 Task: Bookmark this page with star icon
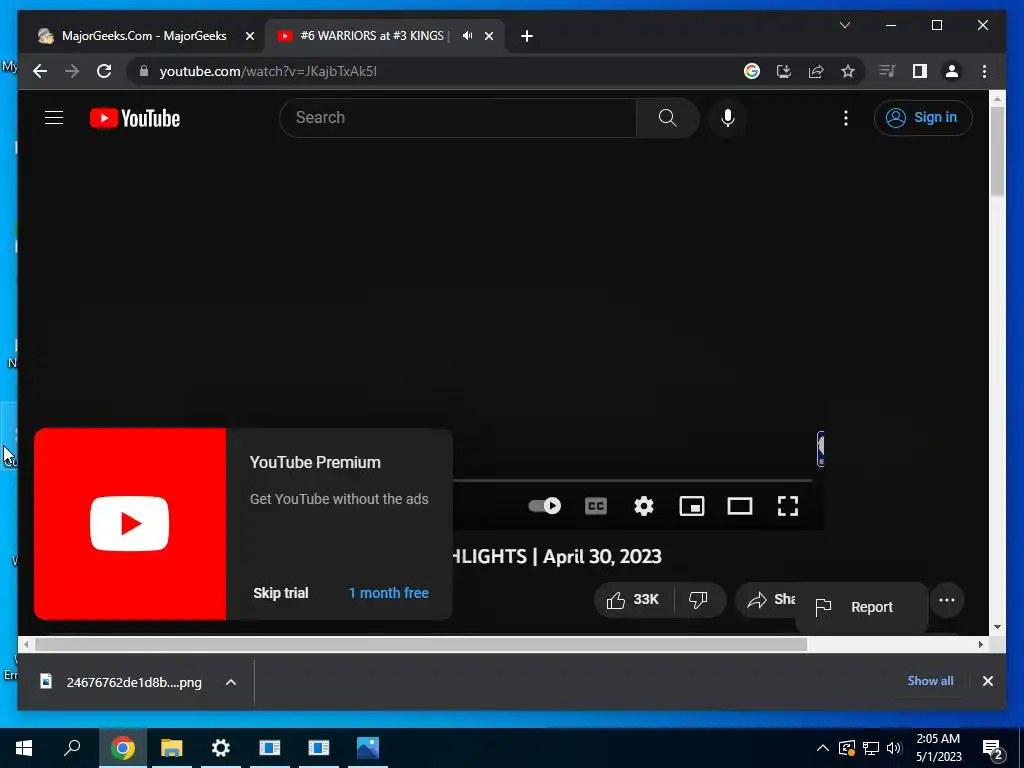[x=848, y=71]
